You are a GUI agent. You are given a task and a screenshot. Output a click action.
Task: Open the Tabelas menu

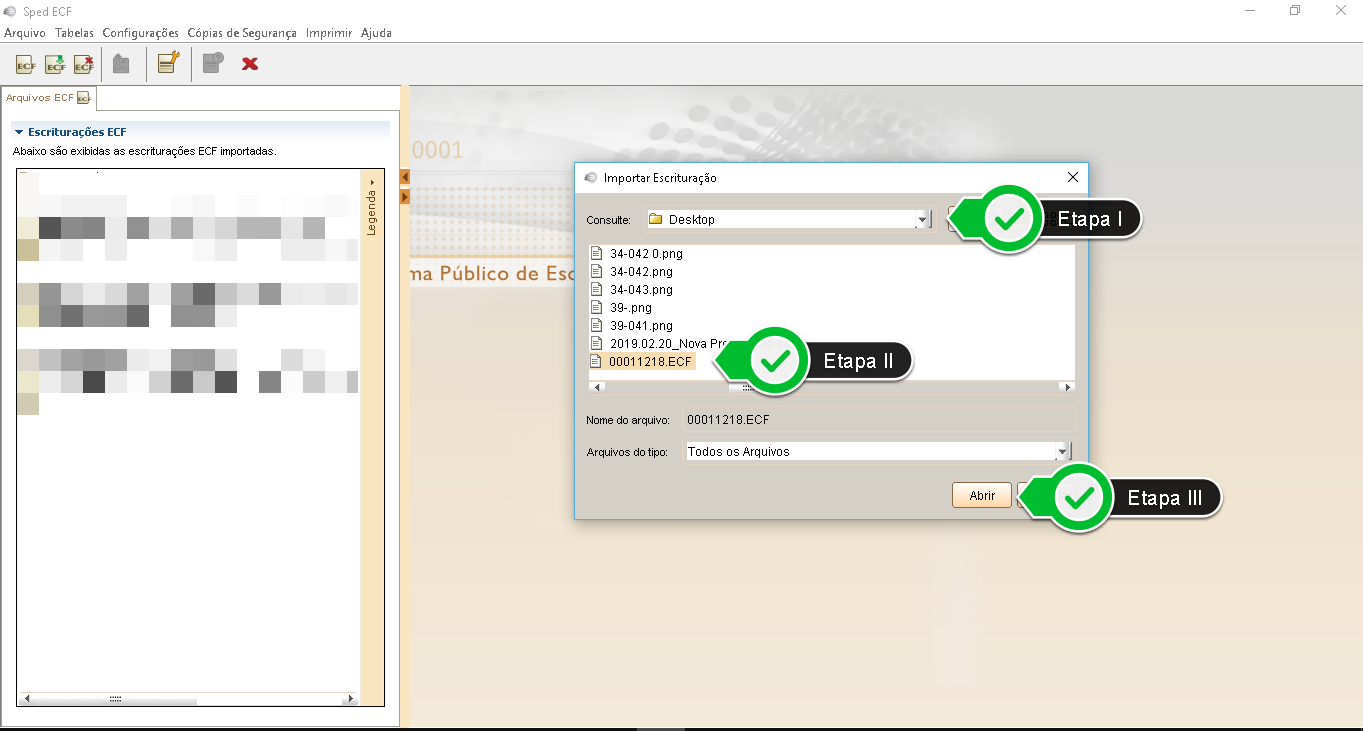click(74, 33)
